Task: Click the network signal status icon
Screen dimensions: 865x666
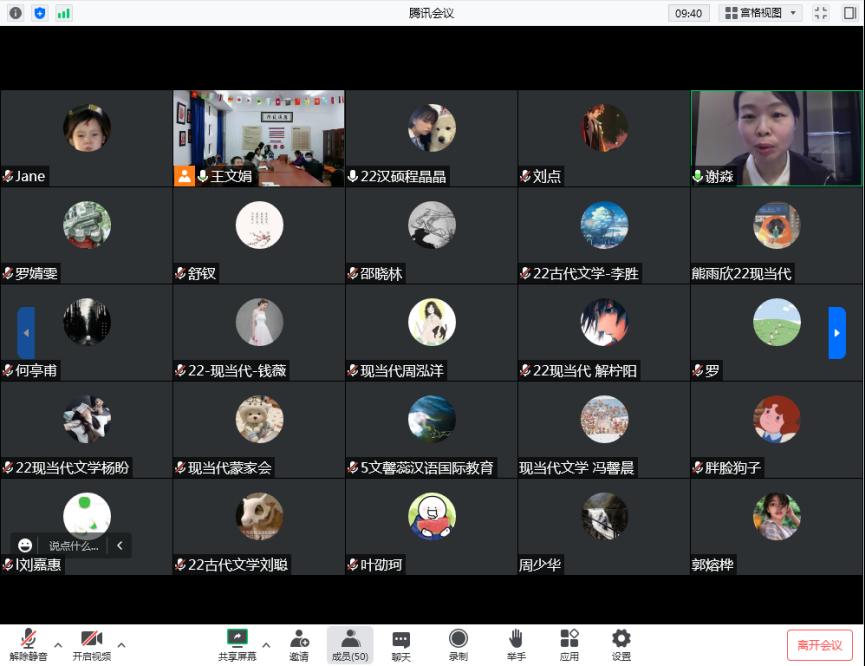Action: click(64, 13)
